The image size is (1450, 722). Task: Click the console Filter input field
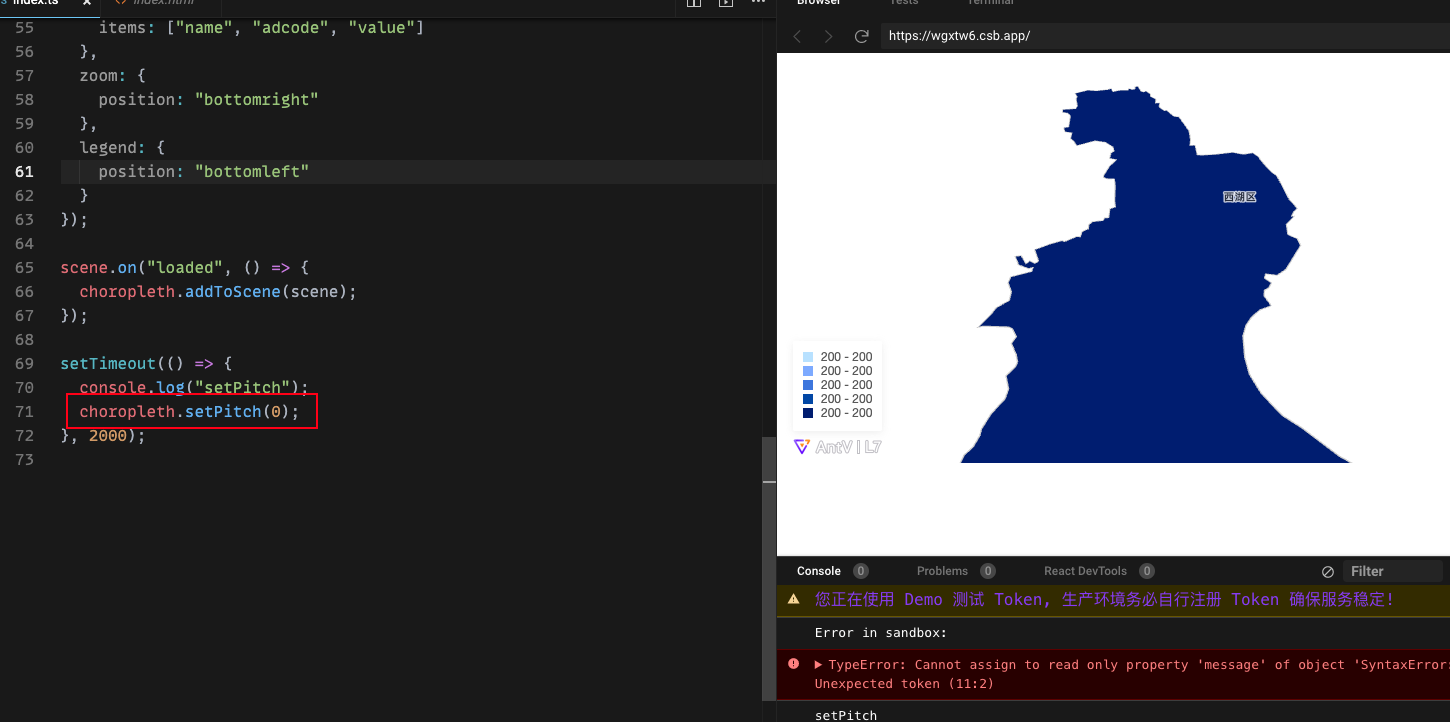[x=1390, y=571]
